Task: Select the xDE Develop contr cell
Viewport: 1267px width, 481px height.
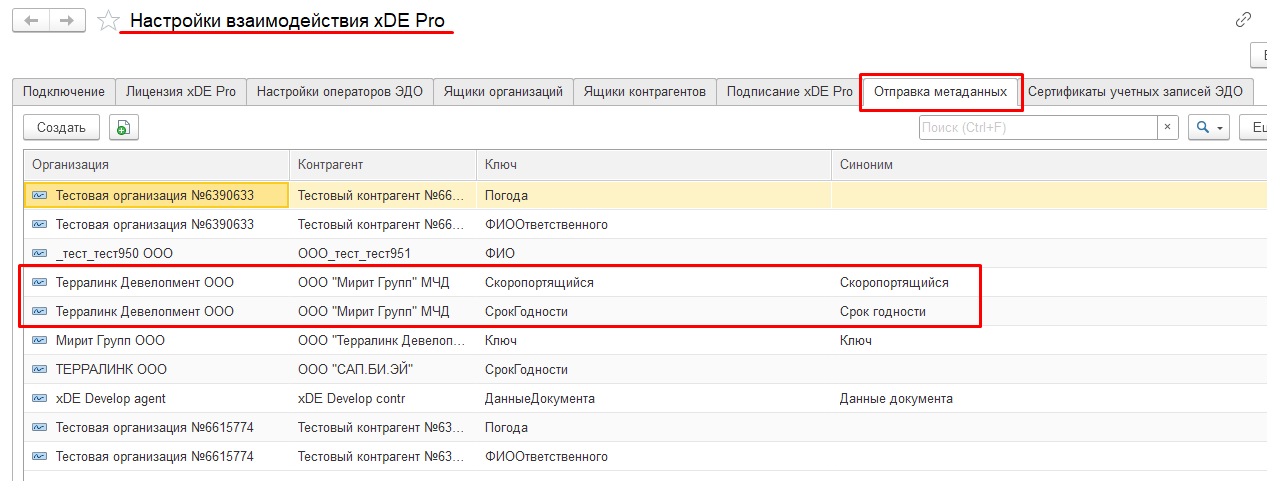Action: pyautogui.click(x=383, y=398)
